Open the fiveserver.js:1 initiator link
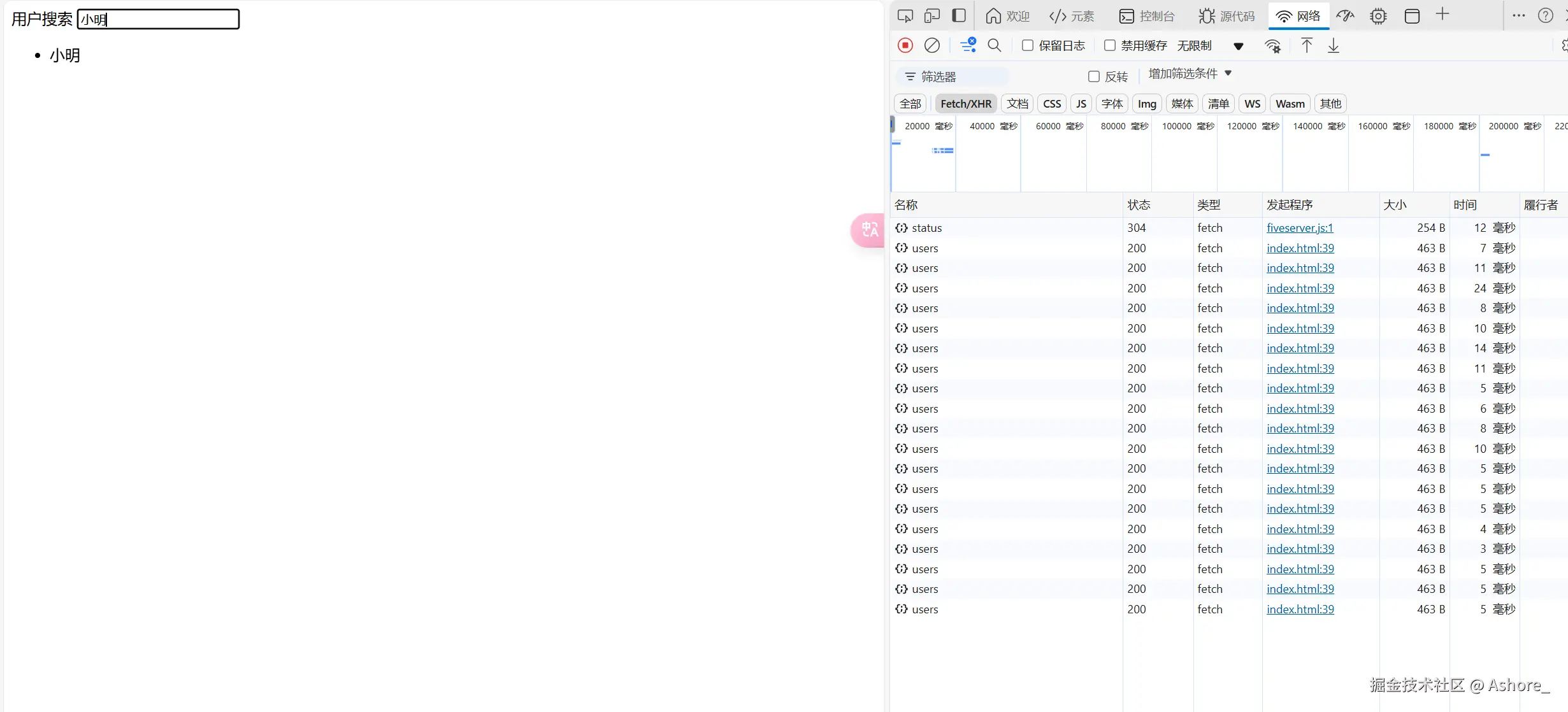 pos(1299,228)
